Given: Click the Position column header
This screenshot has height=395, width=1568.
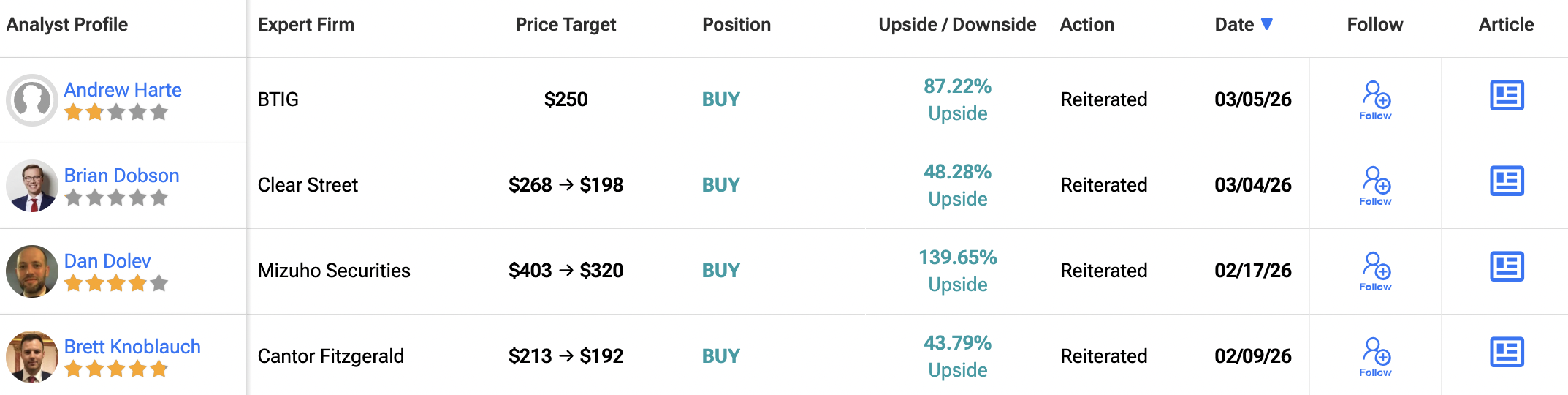Looking at the screenshot, I should pos(737,25).
